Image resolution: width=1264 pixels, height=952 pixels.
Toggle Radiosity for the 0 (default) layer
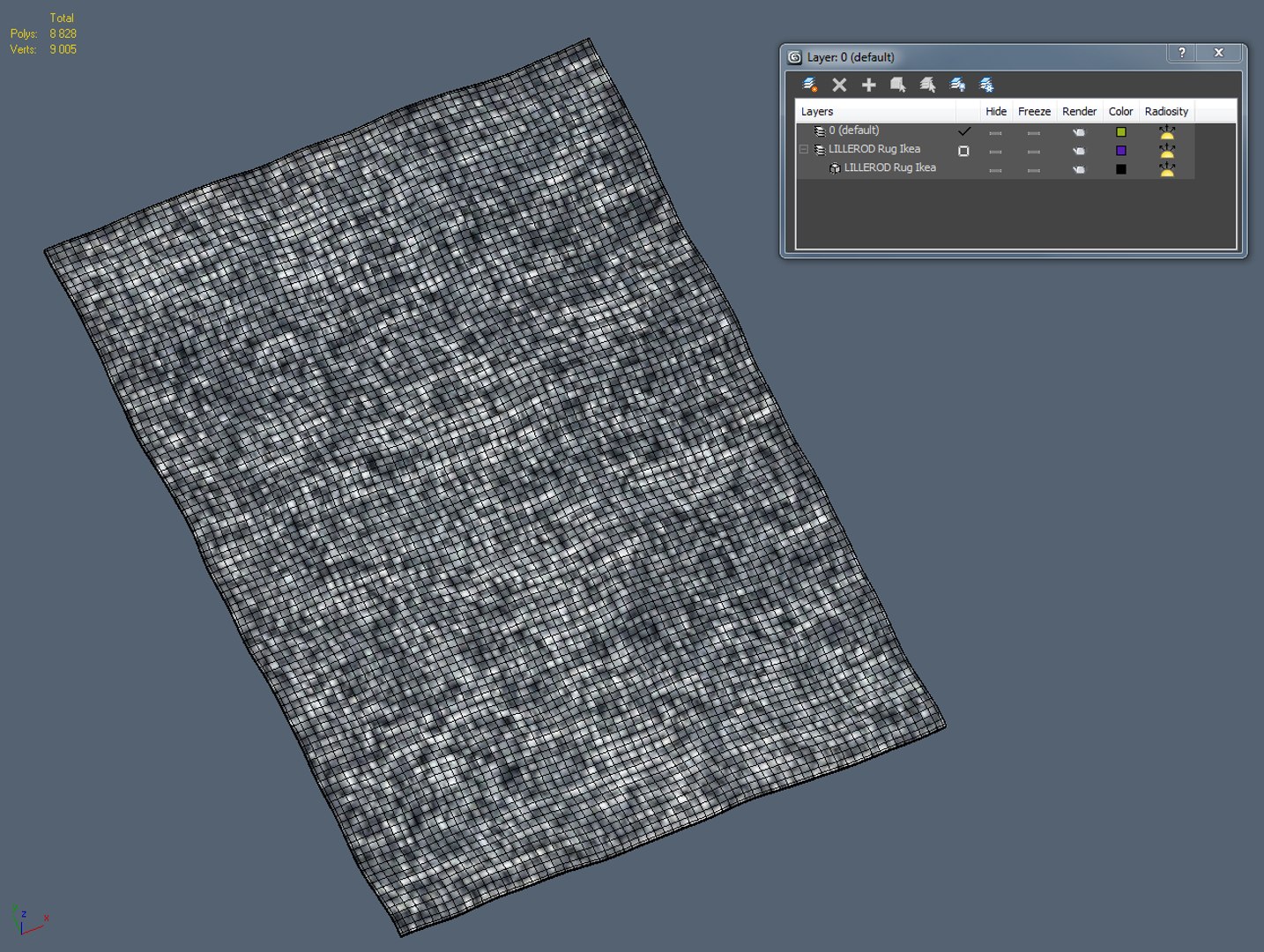[x=1167, y=132]
